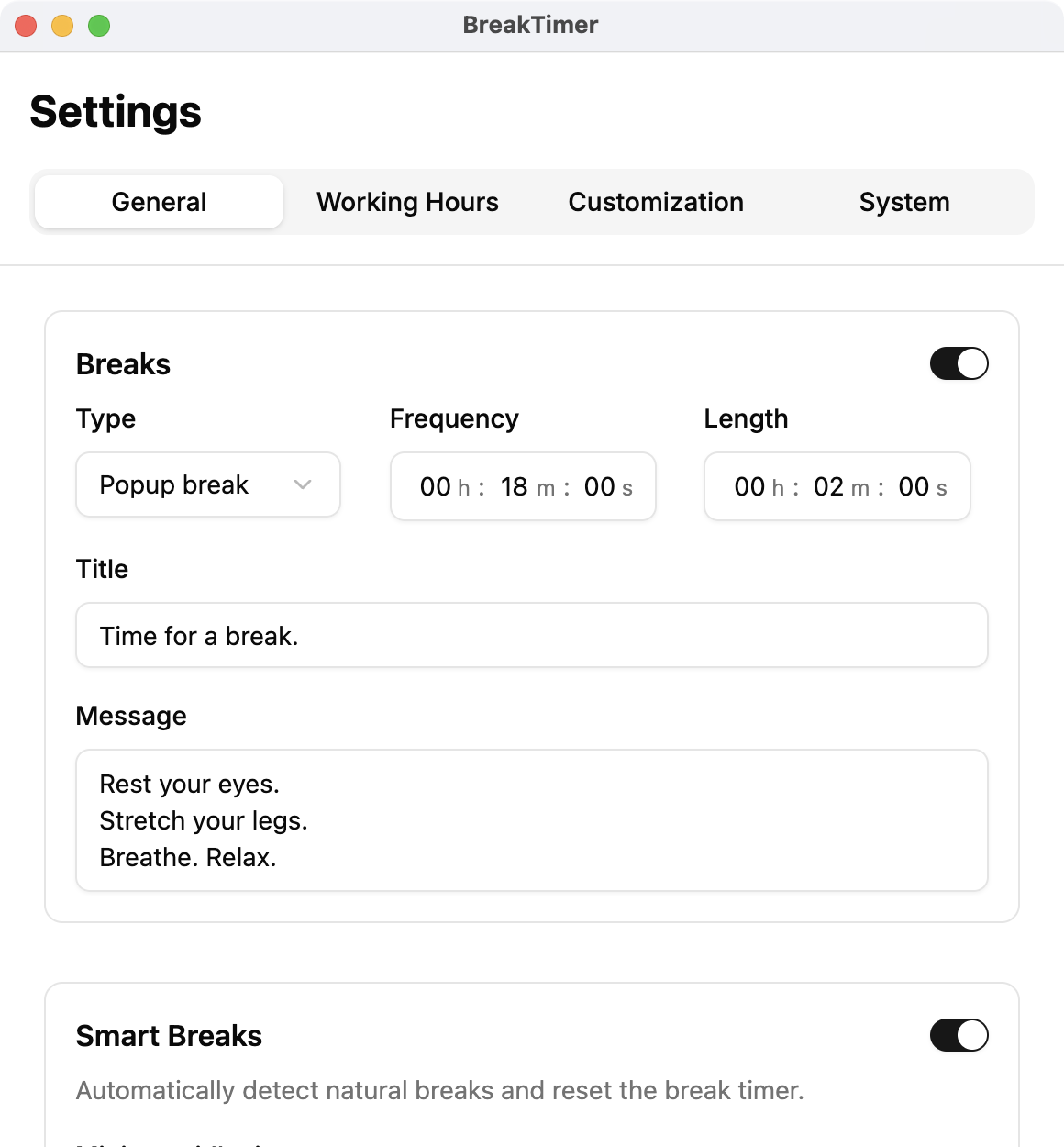The width and height of the screenshot is (1064, 1147).
Task: Click the Length seconds field
Action: coord(914,486)
